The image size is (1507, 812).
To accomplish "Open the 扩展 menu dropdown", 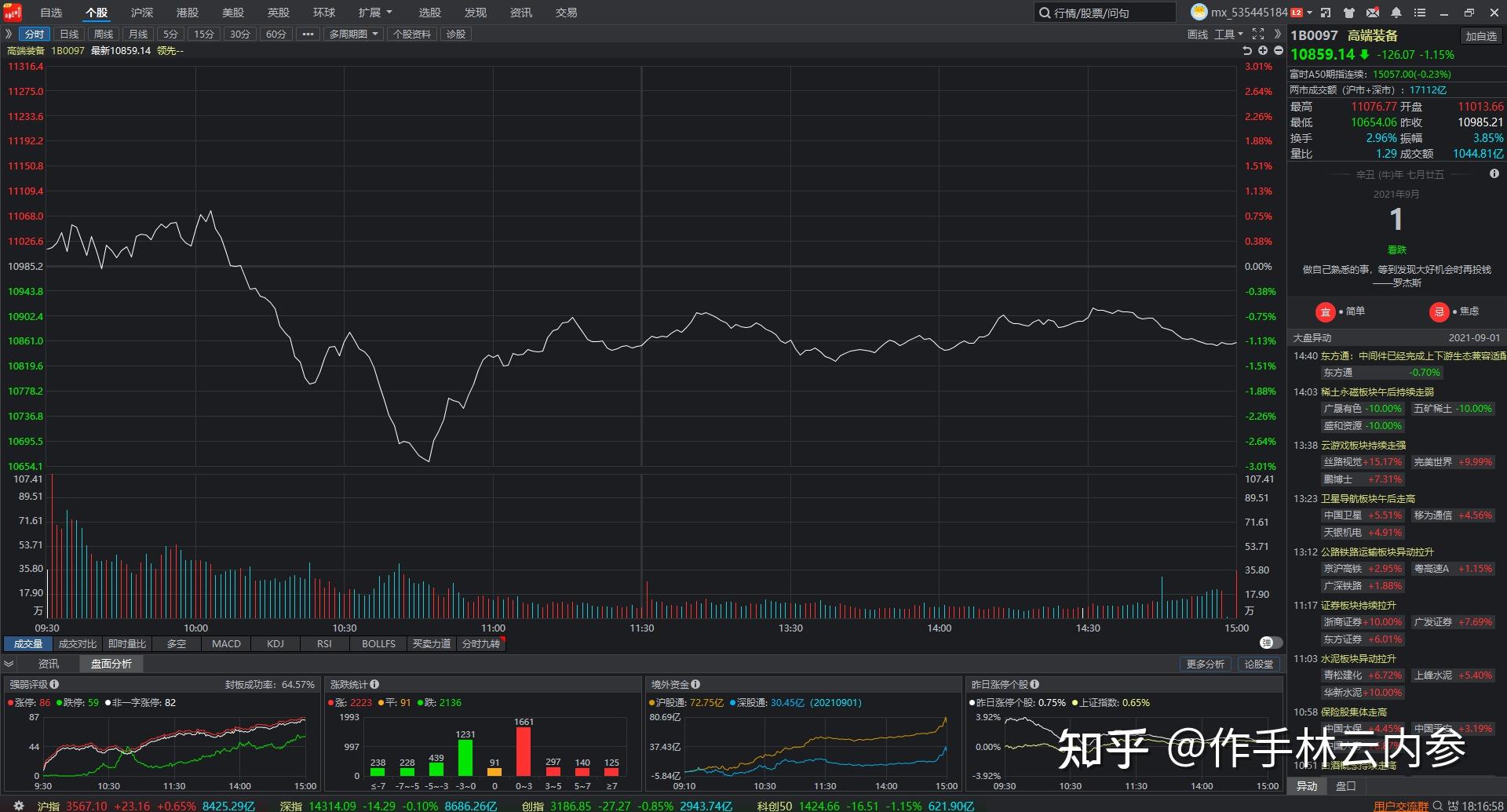I will pyautogui.click(x=374, y=13).
